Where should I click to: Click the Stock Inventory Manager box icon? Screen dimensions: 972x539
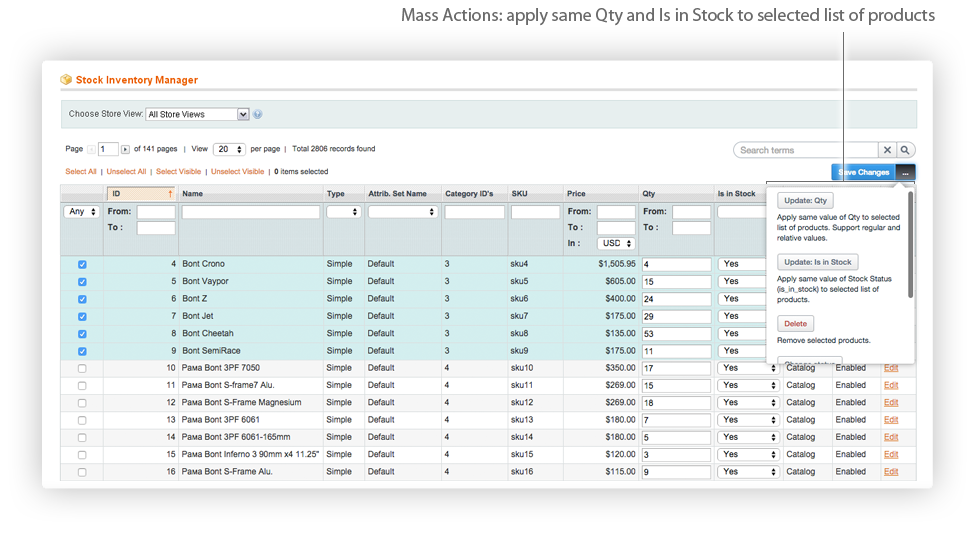click(66, 79)
